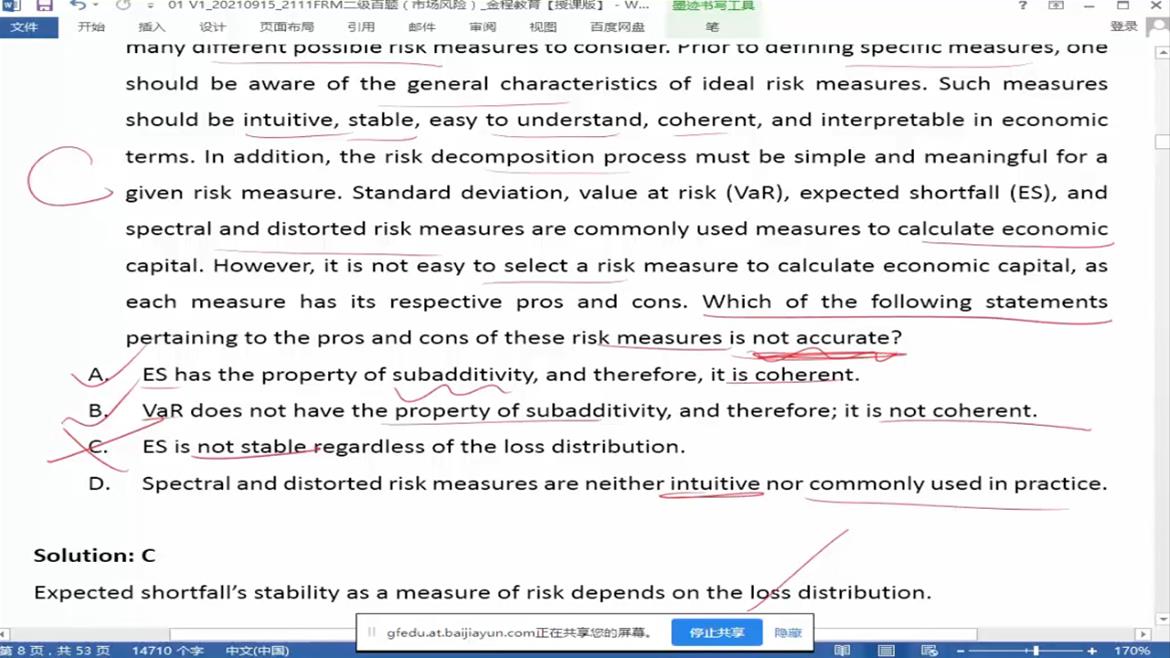Switch to the 插入 (Insert) ribbon tab

[151, 27]
